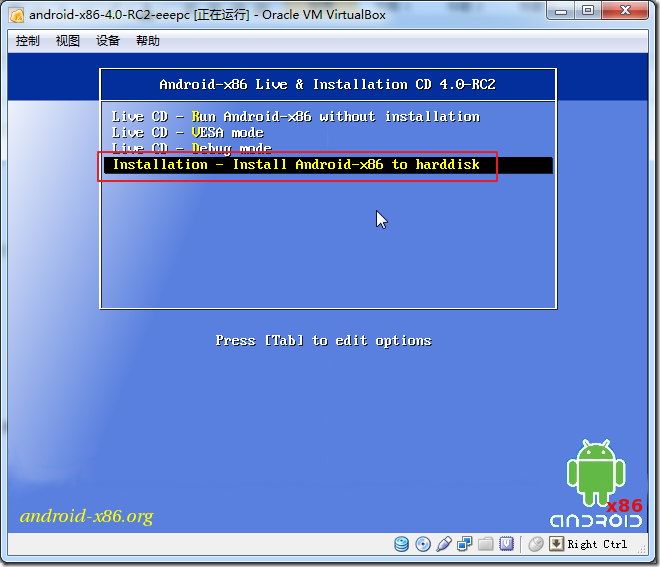The image size is (660, 567).
Task: Click the network adapters status icon
Action: coord(465,544)
